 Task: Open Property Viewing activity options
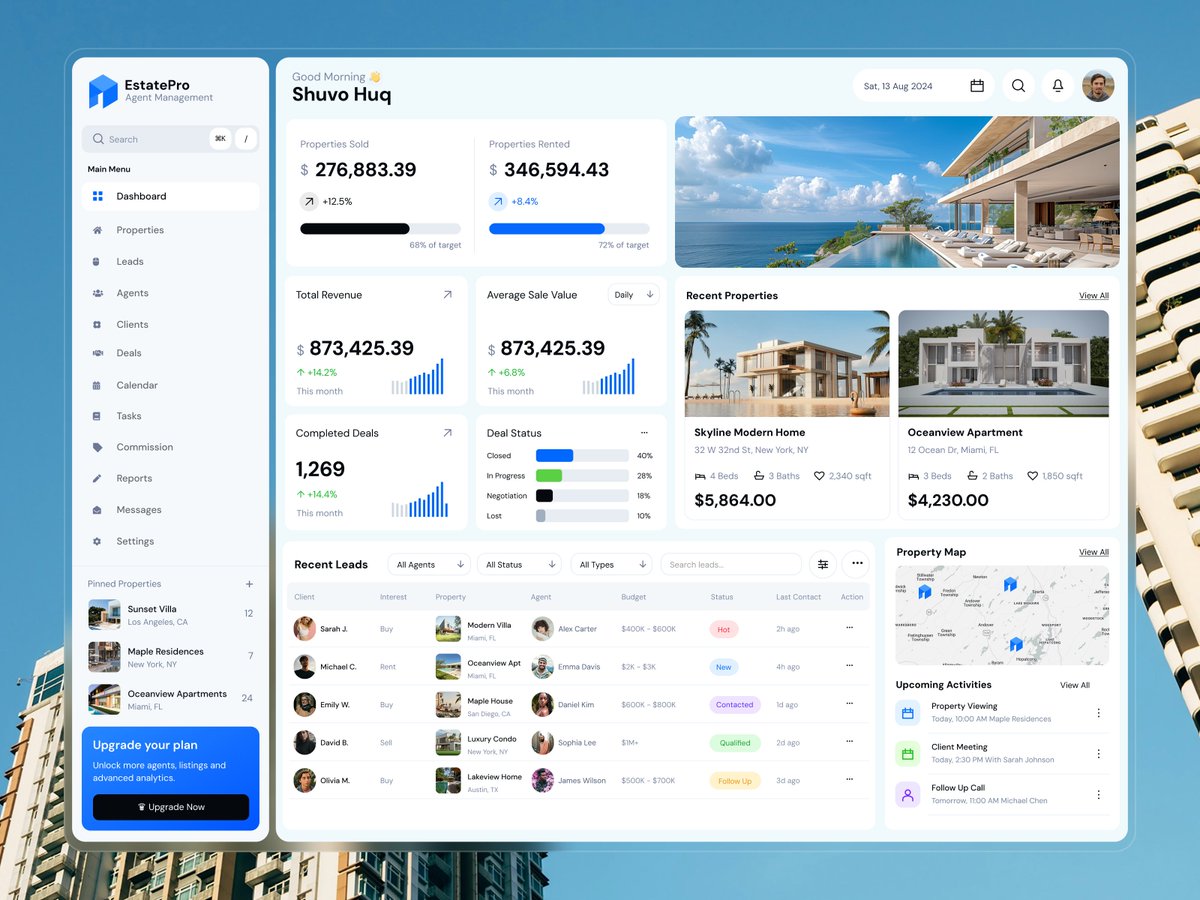[x=1098, y=713]
